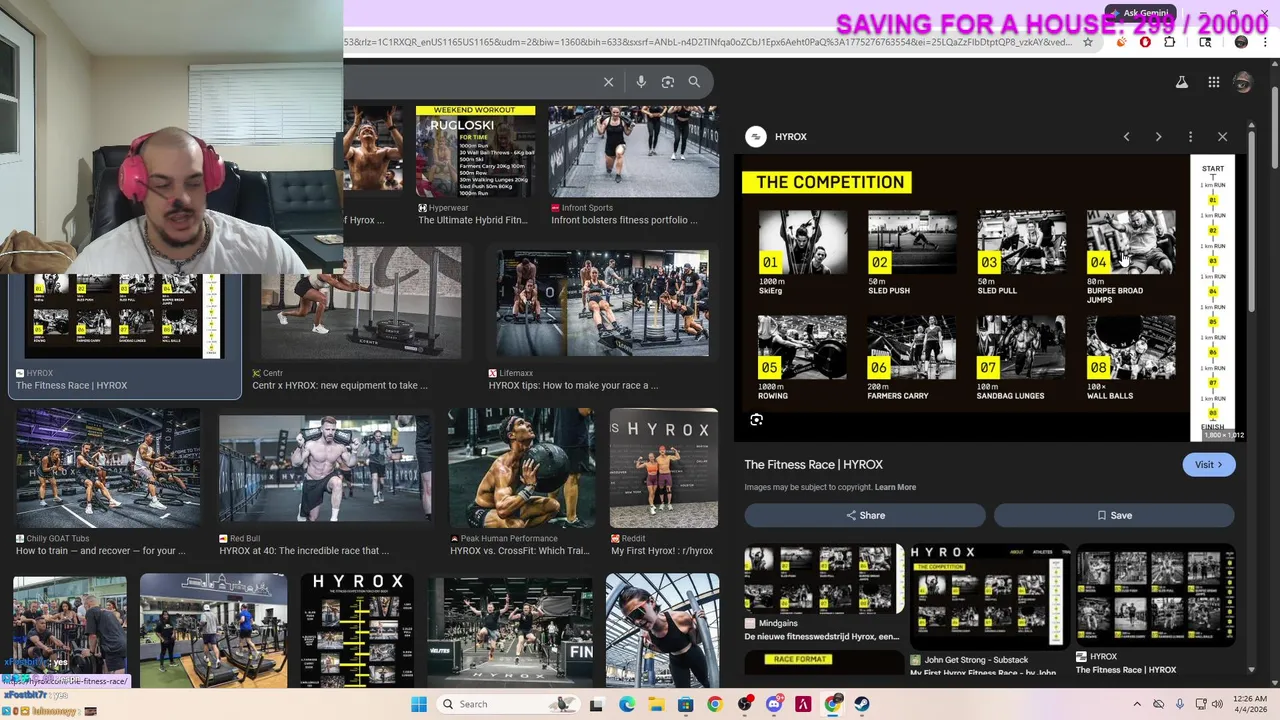The height and width of the screenshot is (720, 1280).
Task: Open Lifemaxx HYROX tips result image
Action: (x=603, y=304)
